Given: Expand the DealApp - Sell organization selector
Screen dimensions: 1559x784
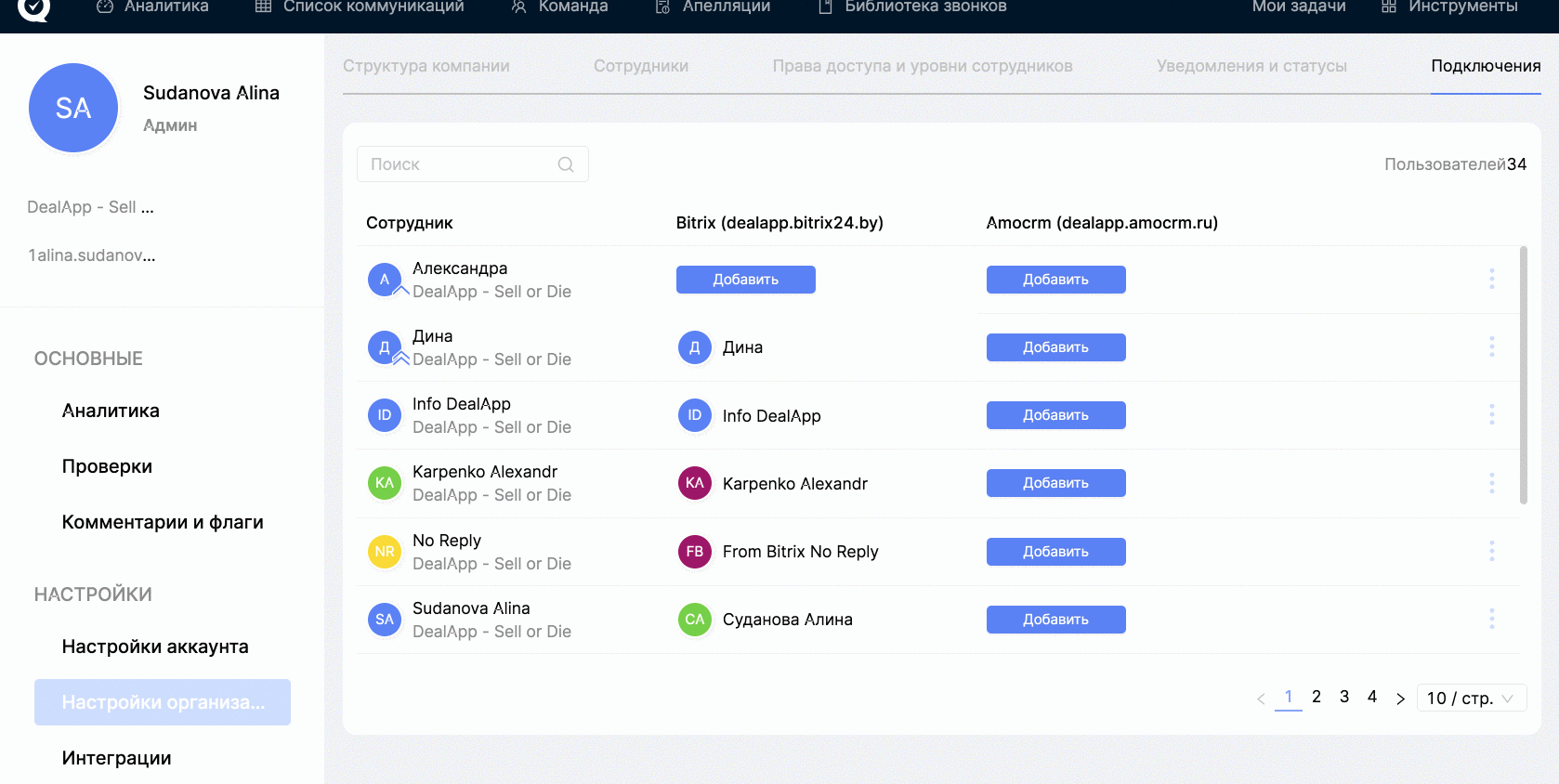Looking at the screenshot, I should (91, 207).
